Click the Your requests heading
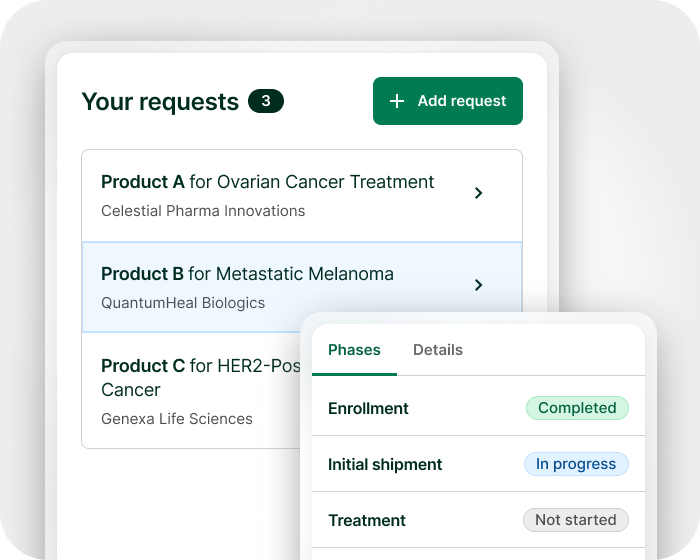 (160, 102)
